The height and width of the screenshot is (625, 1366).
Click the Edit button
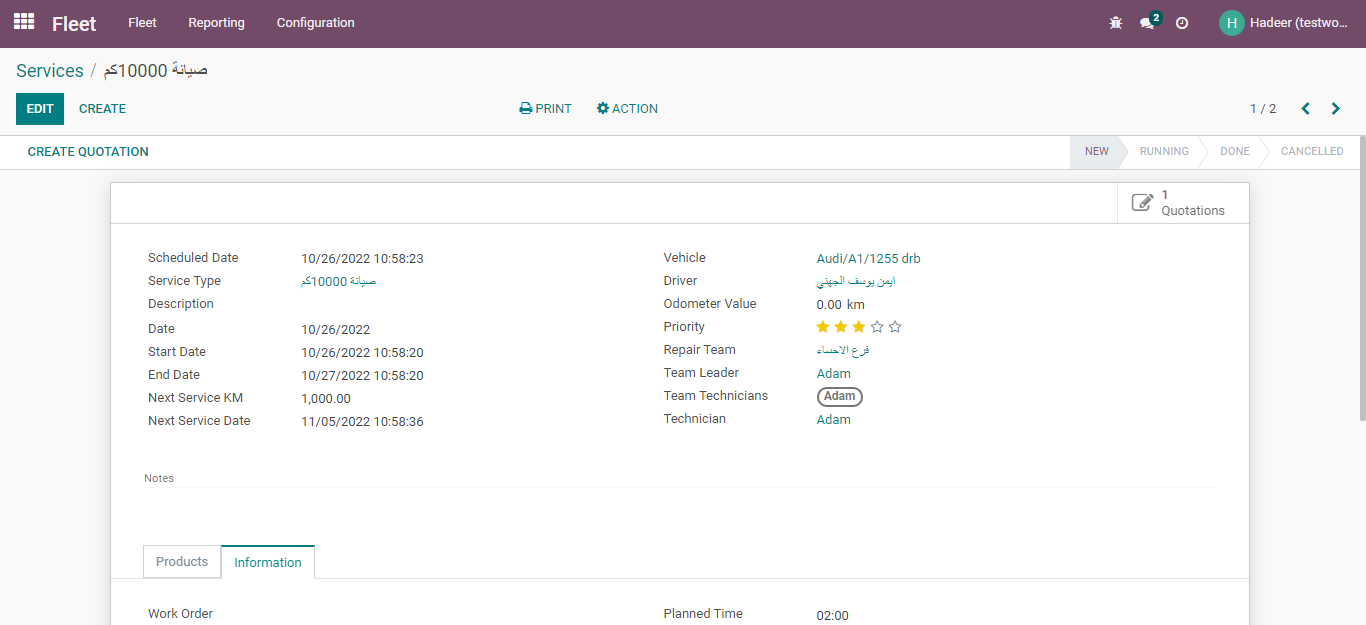(x=40, y=109)
